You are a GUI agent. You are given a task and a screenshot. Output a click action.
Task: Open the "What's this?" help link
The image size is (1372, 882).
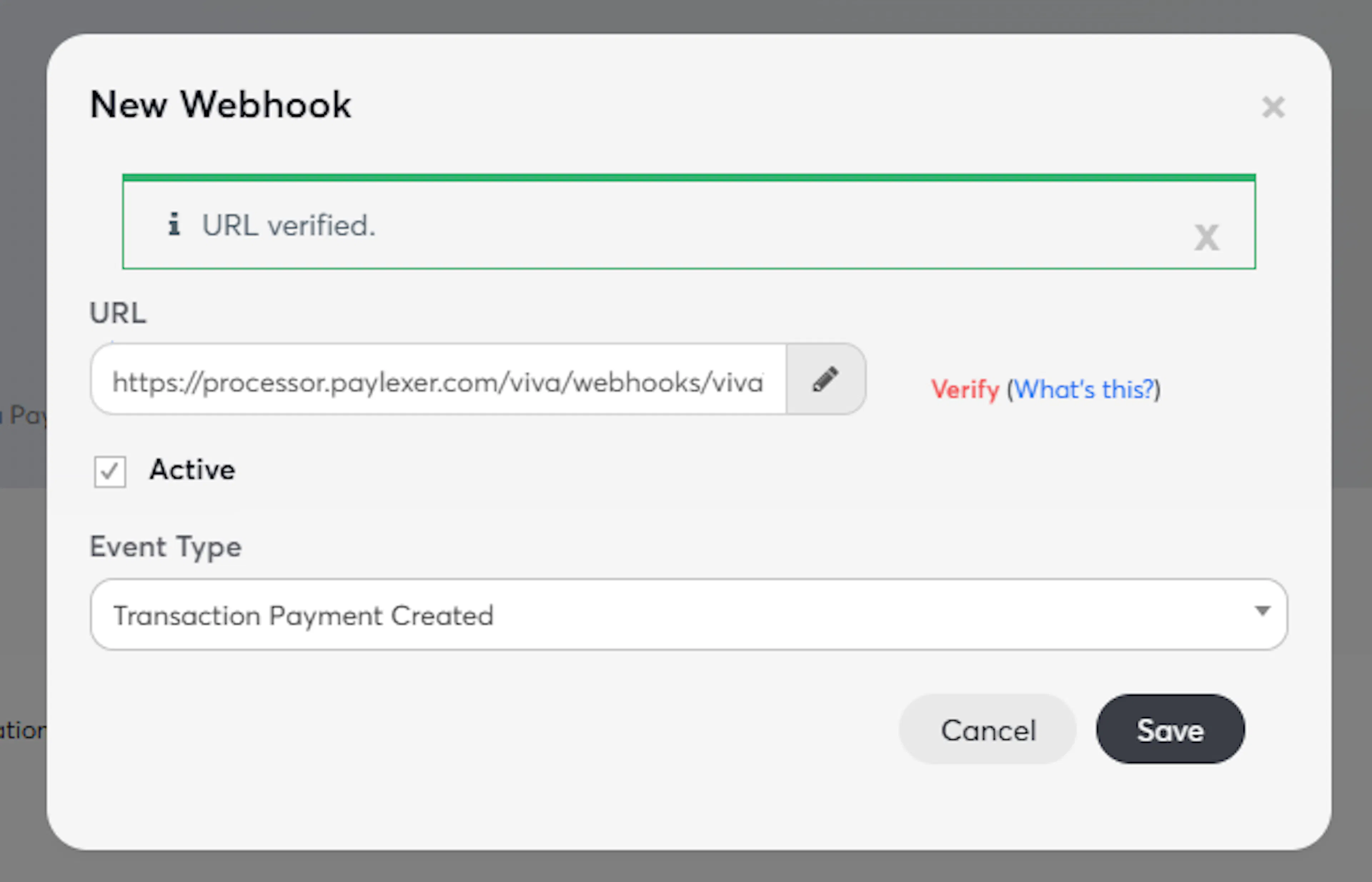point(1083,390)
